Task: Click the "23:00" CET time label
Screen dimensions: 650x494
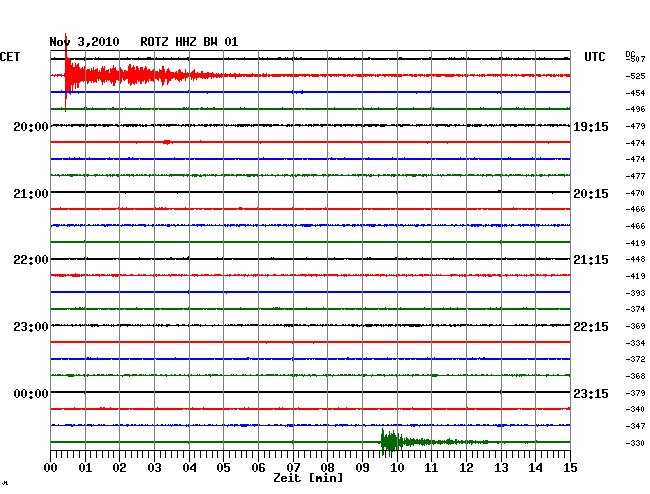Action: 31,327
